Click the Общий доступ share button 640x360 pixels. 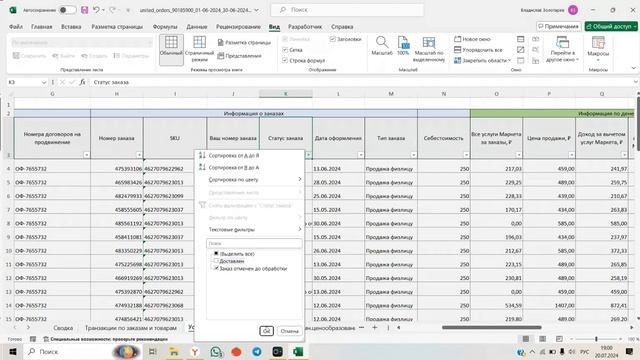611,27
